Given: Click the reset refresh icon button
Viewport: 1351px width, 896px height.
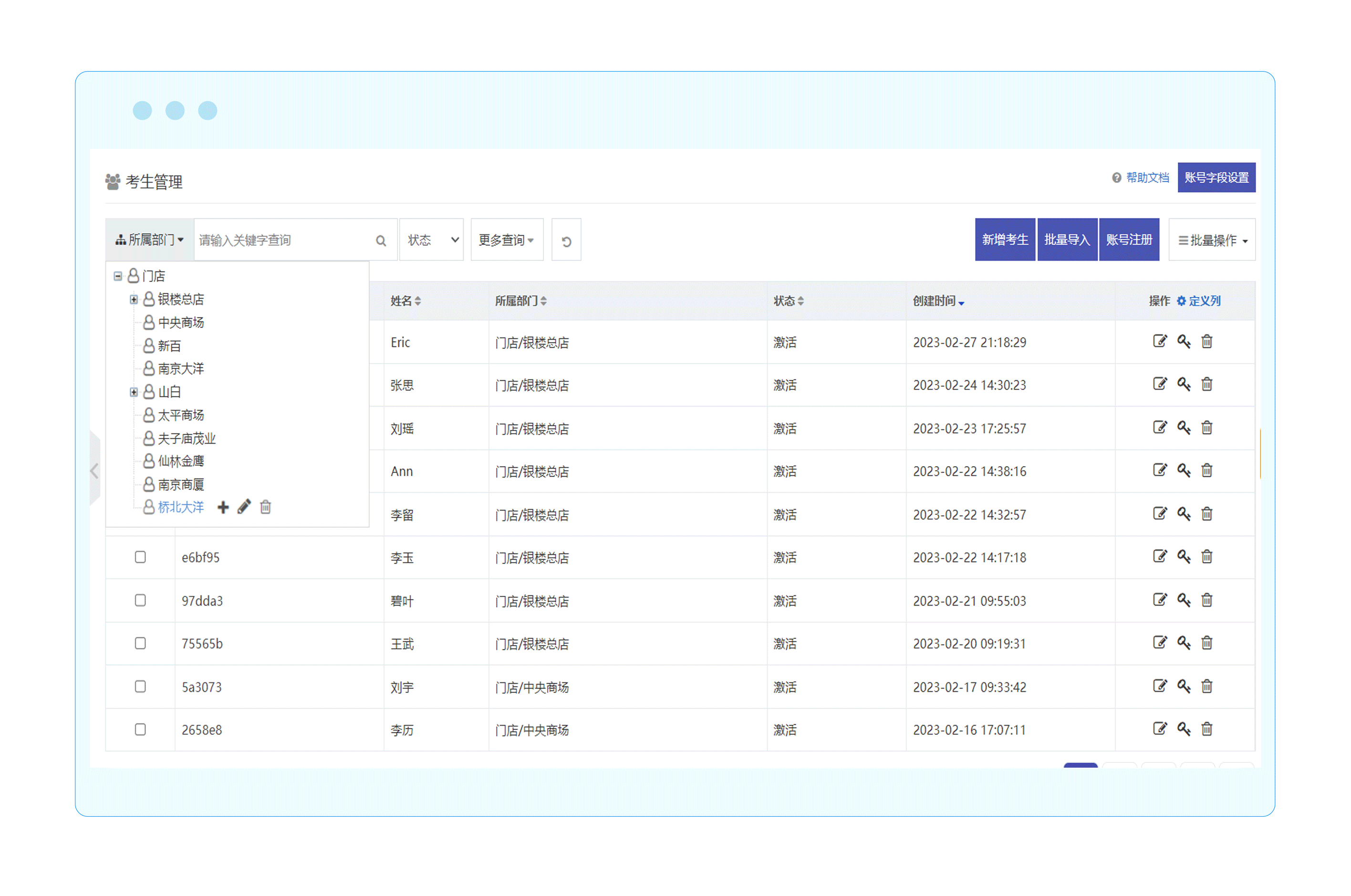Looking at the screenshot, I should click(x=565, y=240).
